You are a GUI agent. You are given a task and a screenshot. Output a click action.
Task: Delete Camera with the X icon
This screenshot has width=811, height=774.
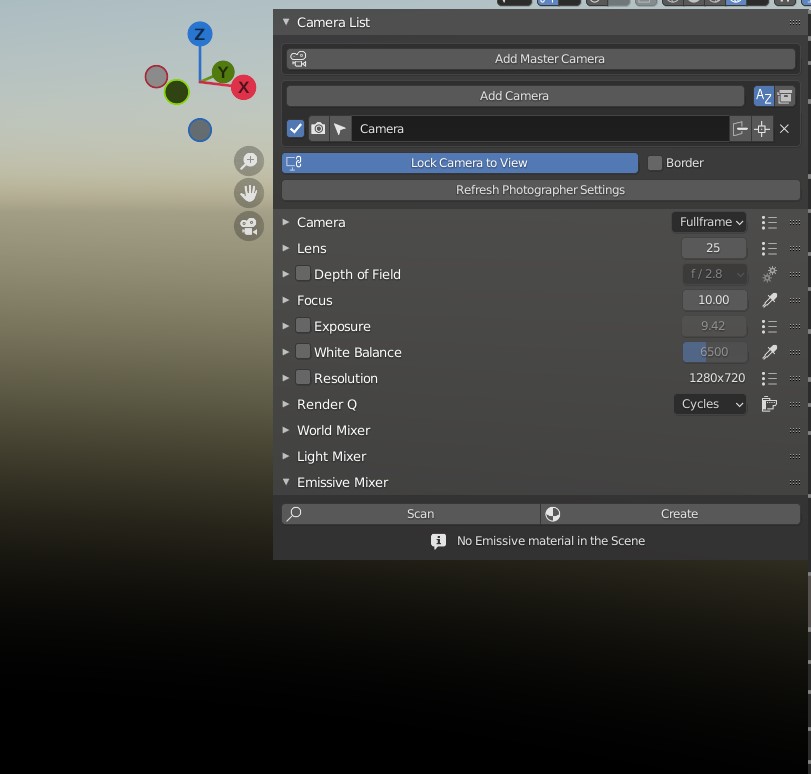[x=784, y=129]
